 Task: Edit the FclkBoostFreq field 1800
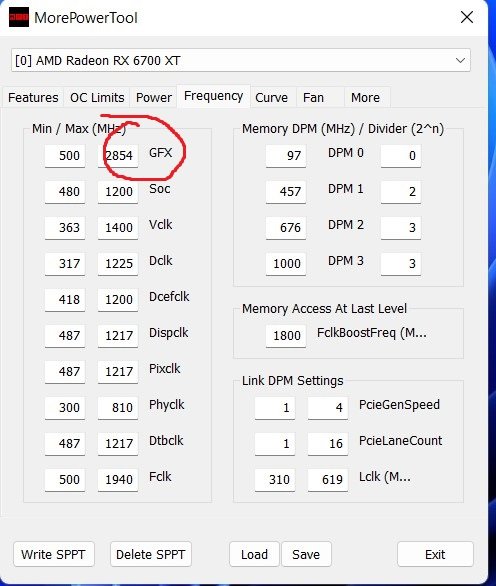click(x=286, y=336)
